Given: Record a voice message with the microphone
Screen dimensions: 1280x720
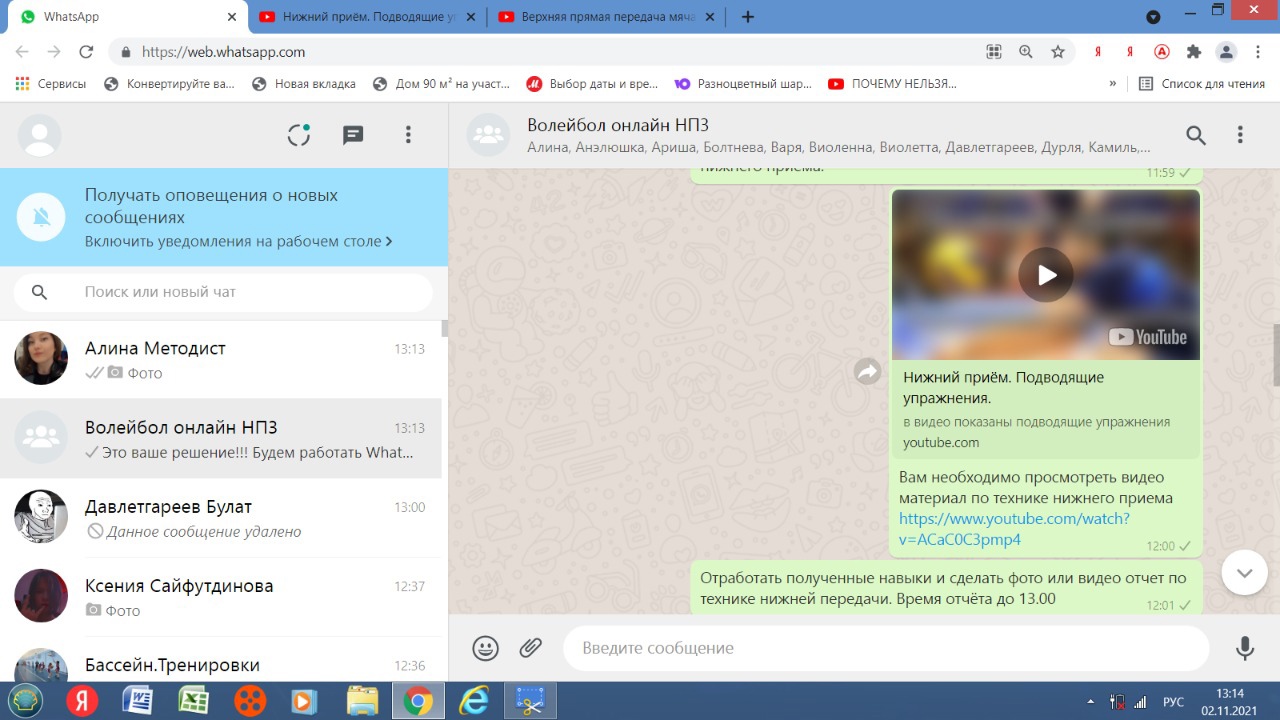Looking at the screenshot, I should (x=1244, y=648).
